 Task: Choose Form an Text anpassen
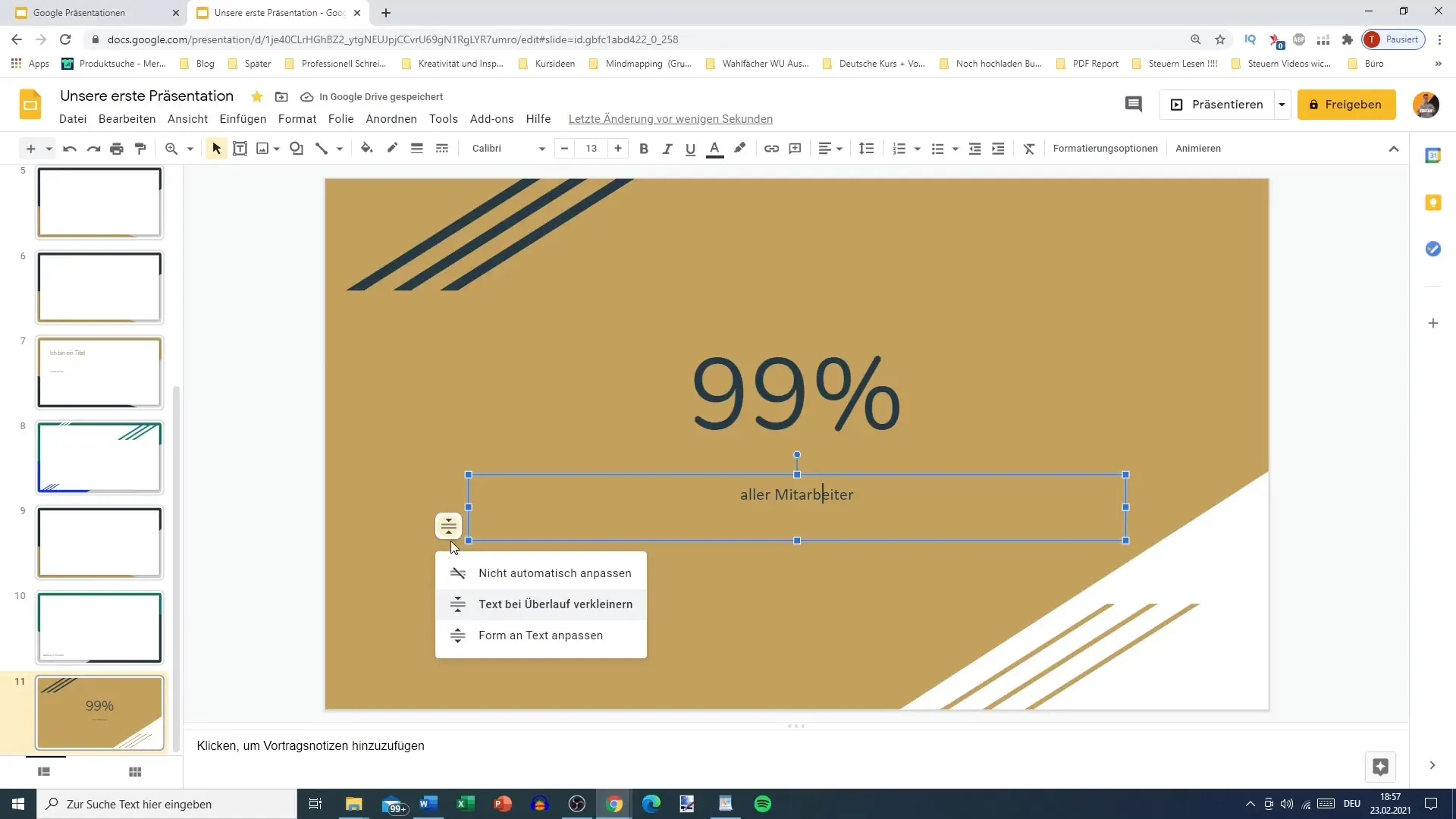pyautogui.click(x=541, y=635)
